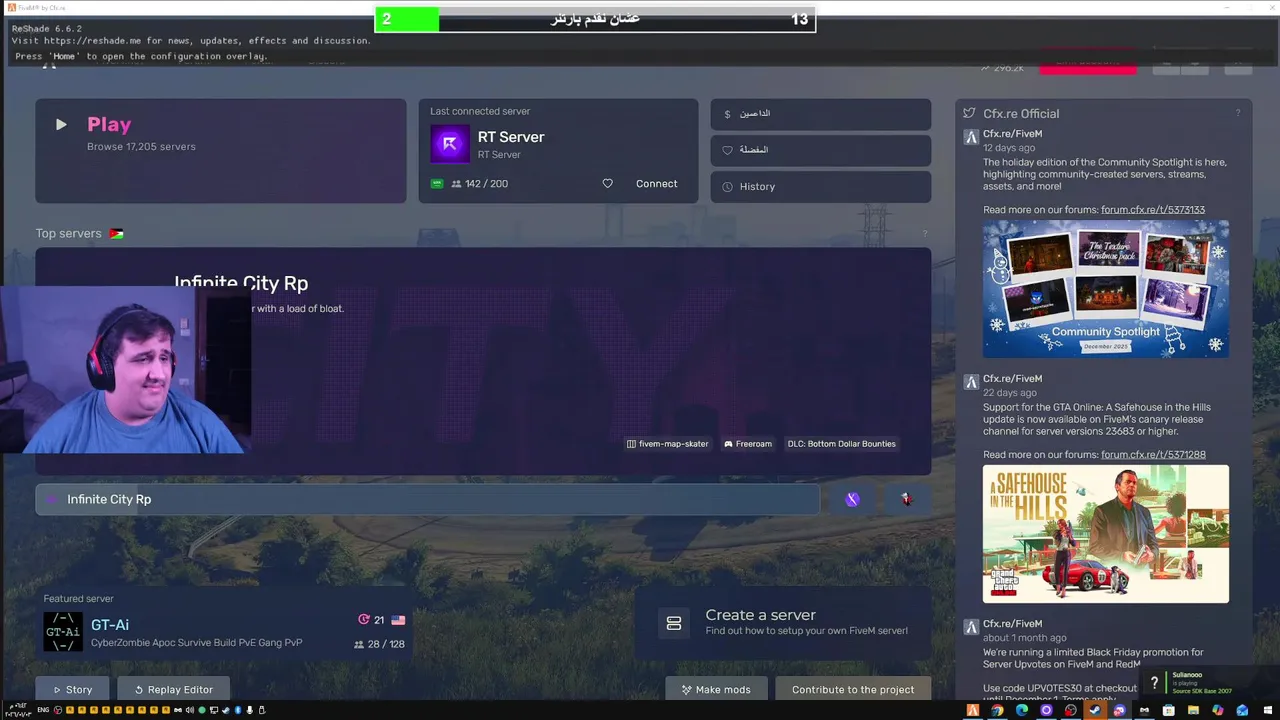Open the favorites row with Arabic label
The image size is (1280, 720).
(x=821, y=150)
